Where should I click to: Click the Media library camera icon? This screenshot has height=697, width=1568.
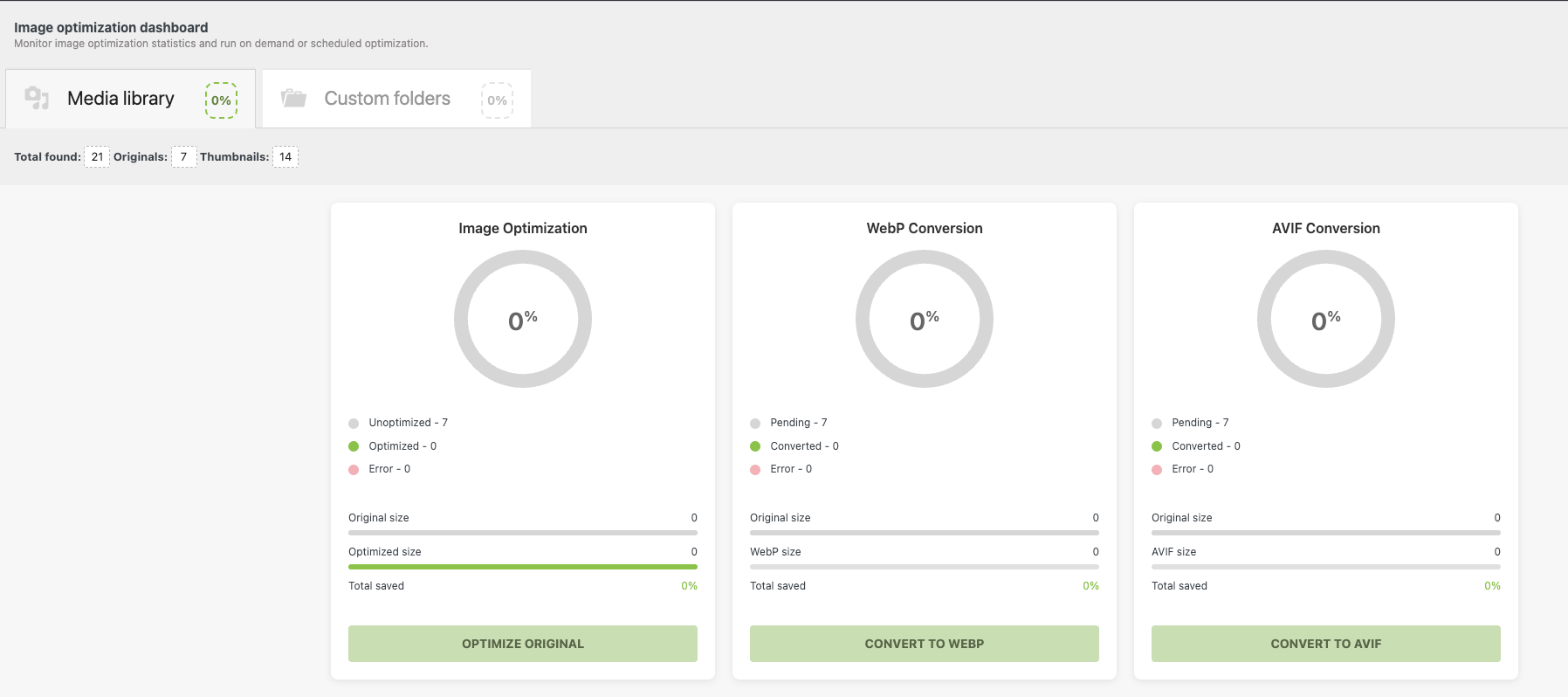37,98
